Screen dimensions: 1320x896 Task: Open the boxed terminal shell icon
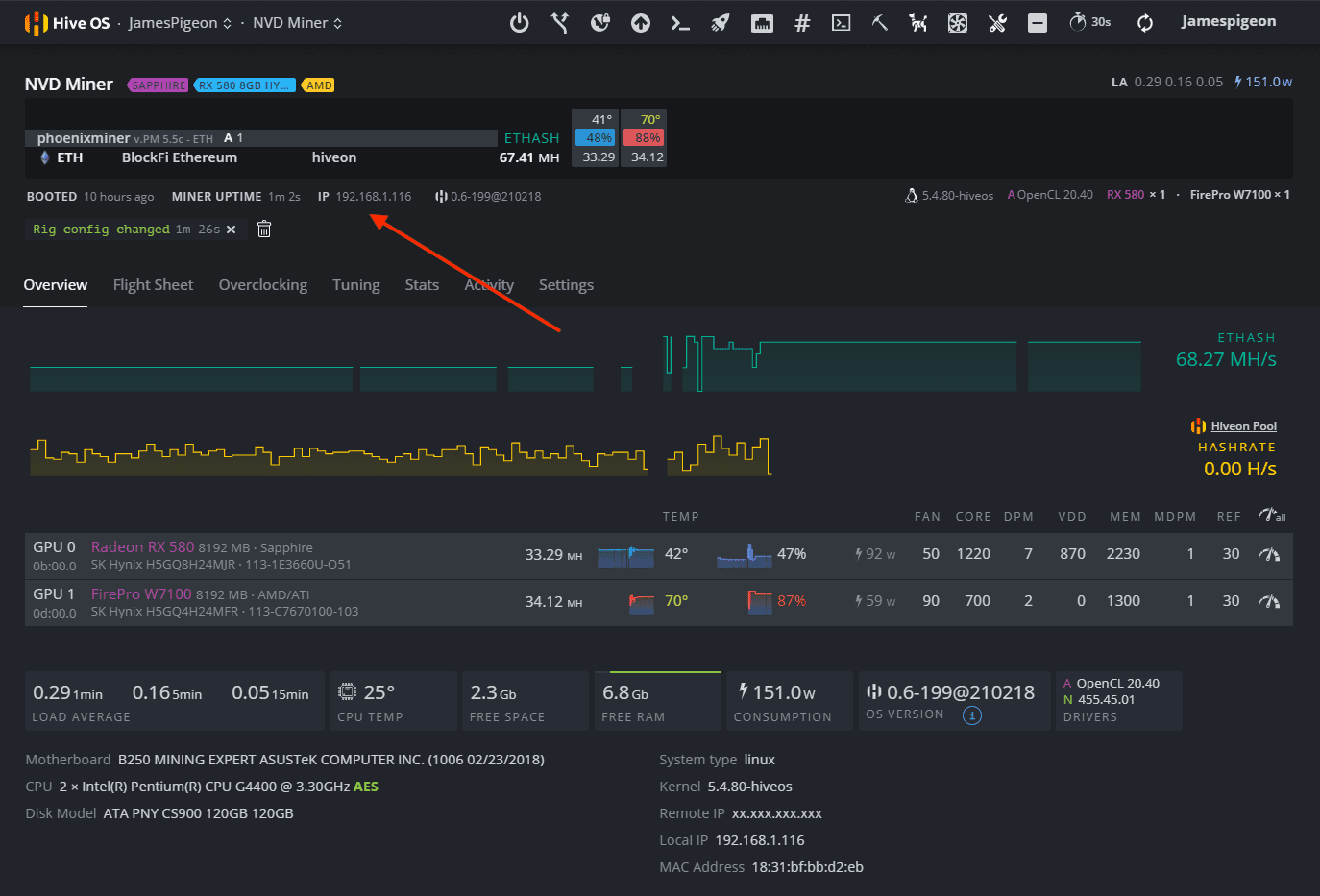click(x=841, y=23)
